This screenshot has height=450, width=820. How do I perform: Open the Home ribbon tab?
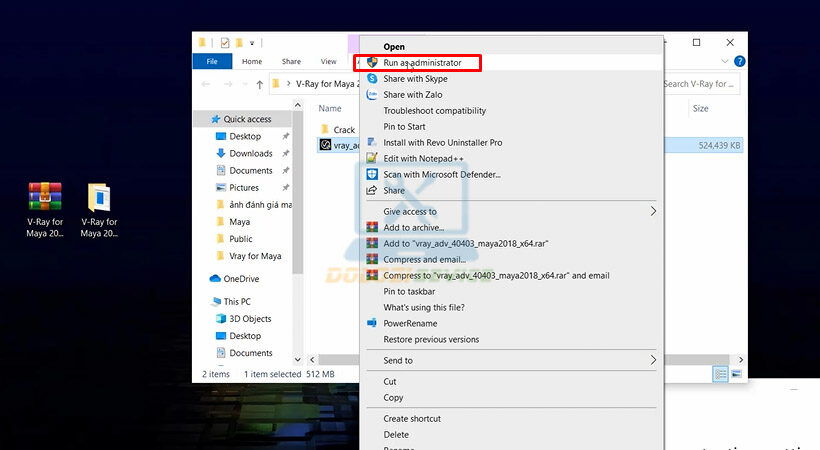tap(252, 61)
